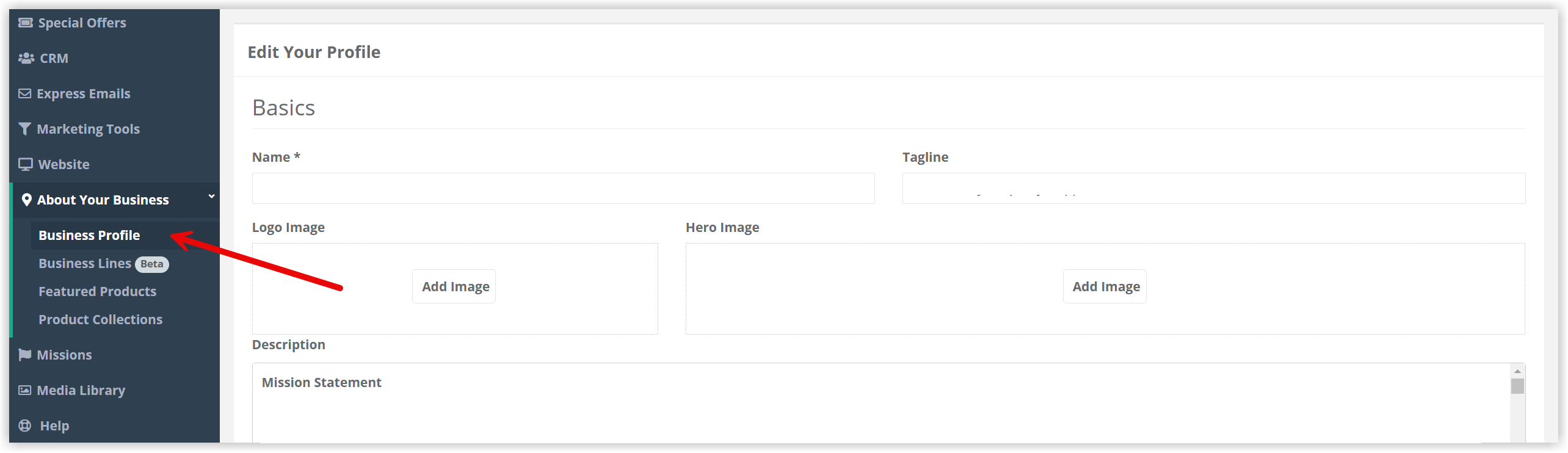
Task: Add Image for the Logo Image
Action: coord(454,286)
